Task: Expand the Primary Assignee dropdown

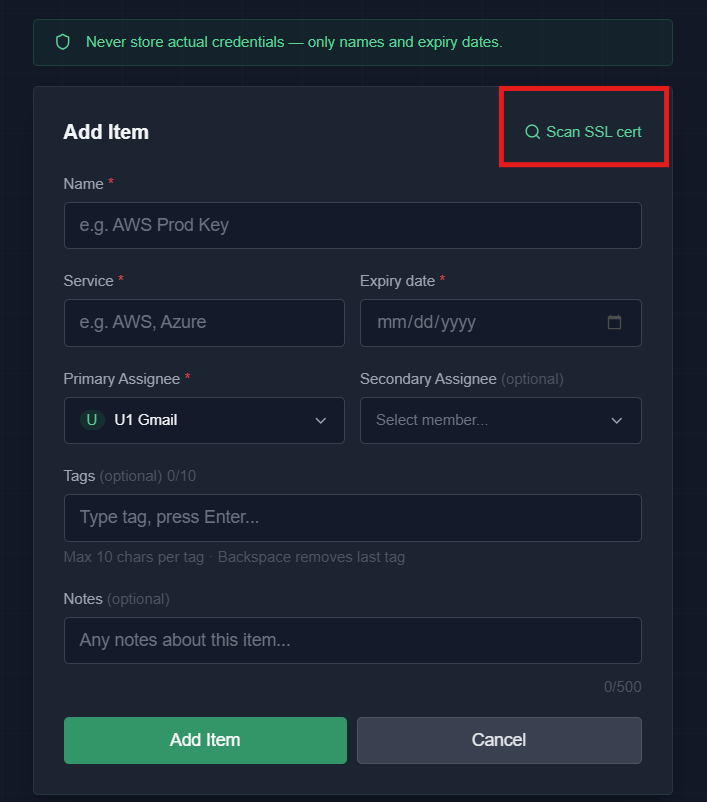Action: point(204,420)
